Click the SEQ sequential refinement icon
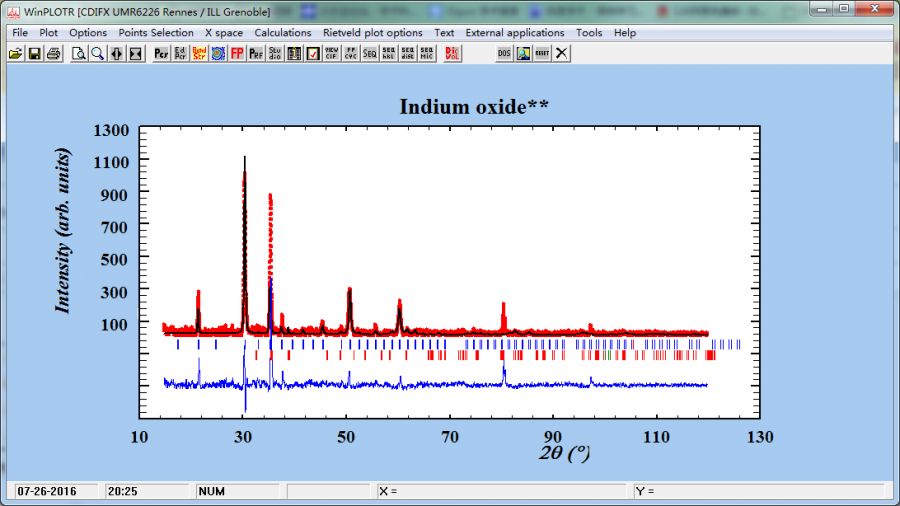Screen dimensions: 900x506 370,53
